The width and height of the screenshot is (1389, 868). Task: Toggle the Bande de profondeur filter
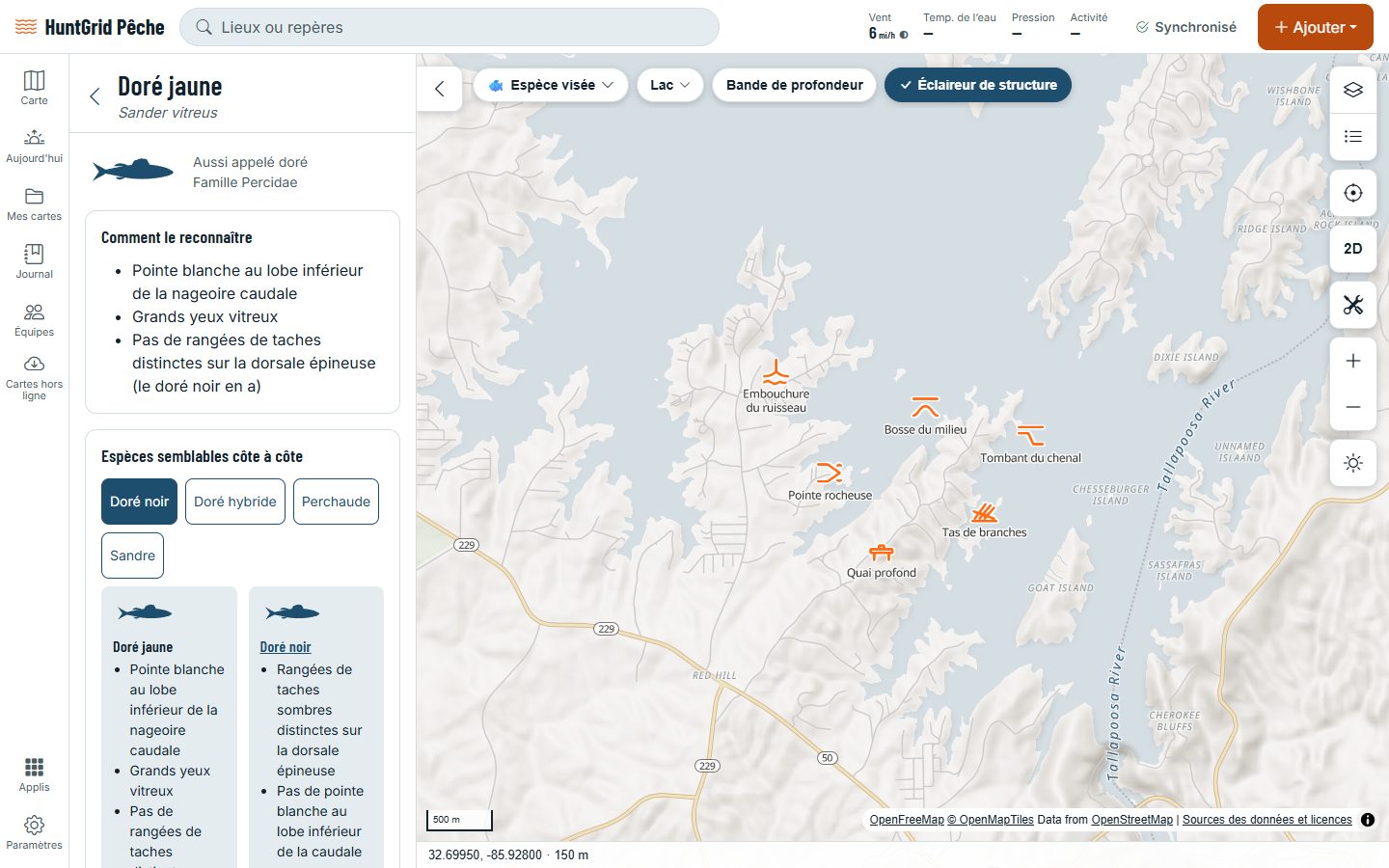coord(795,85)
